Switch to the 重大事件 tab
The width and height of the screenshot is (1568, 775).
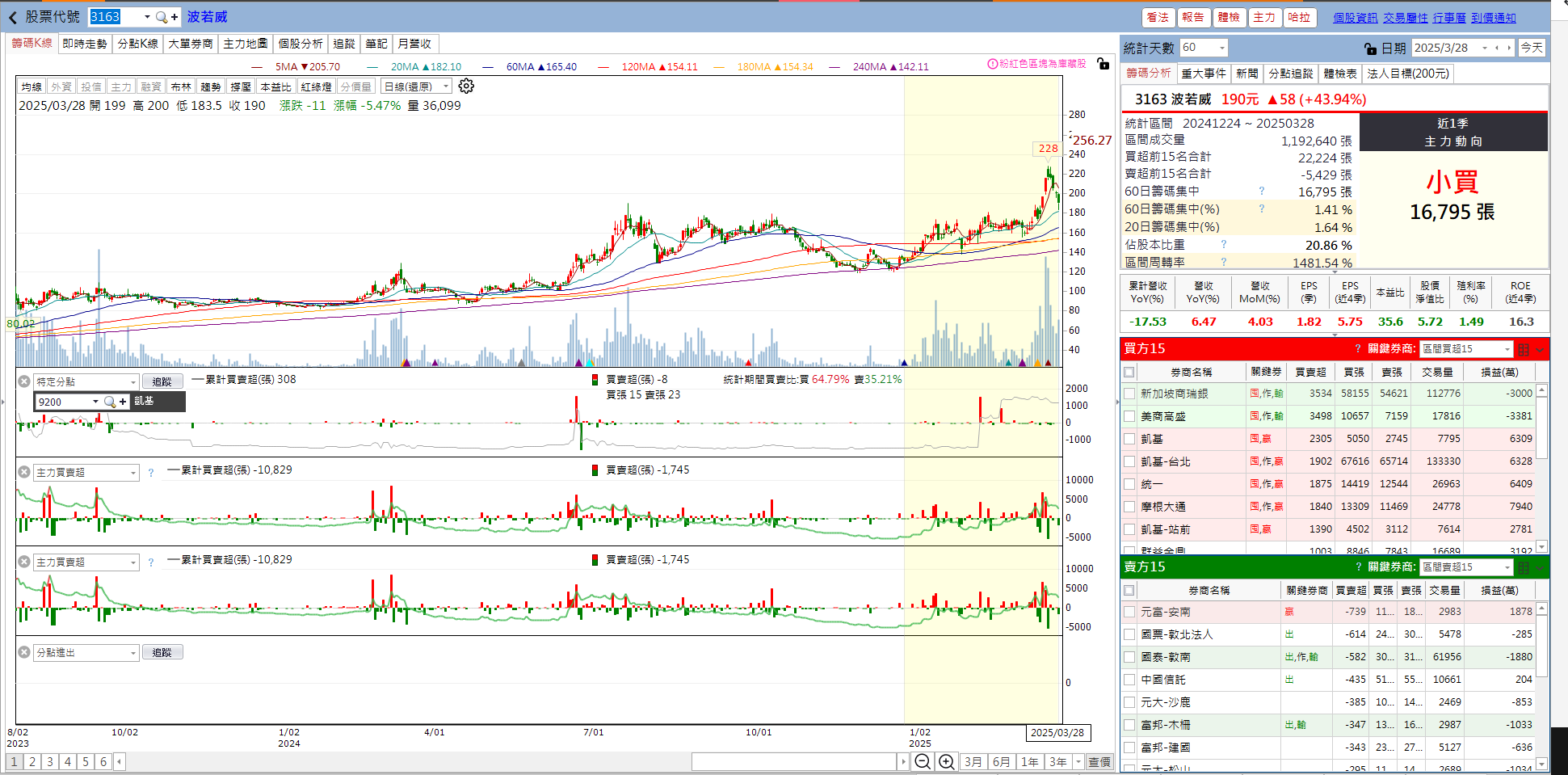point(1204,74)
